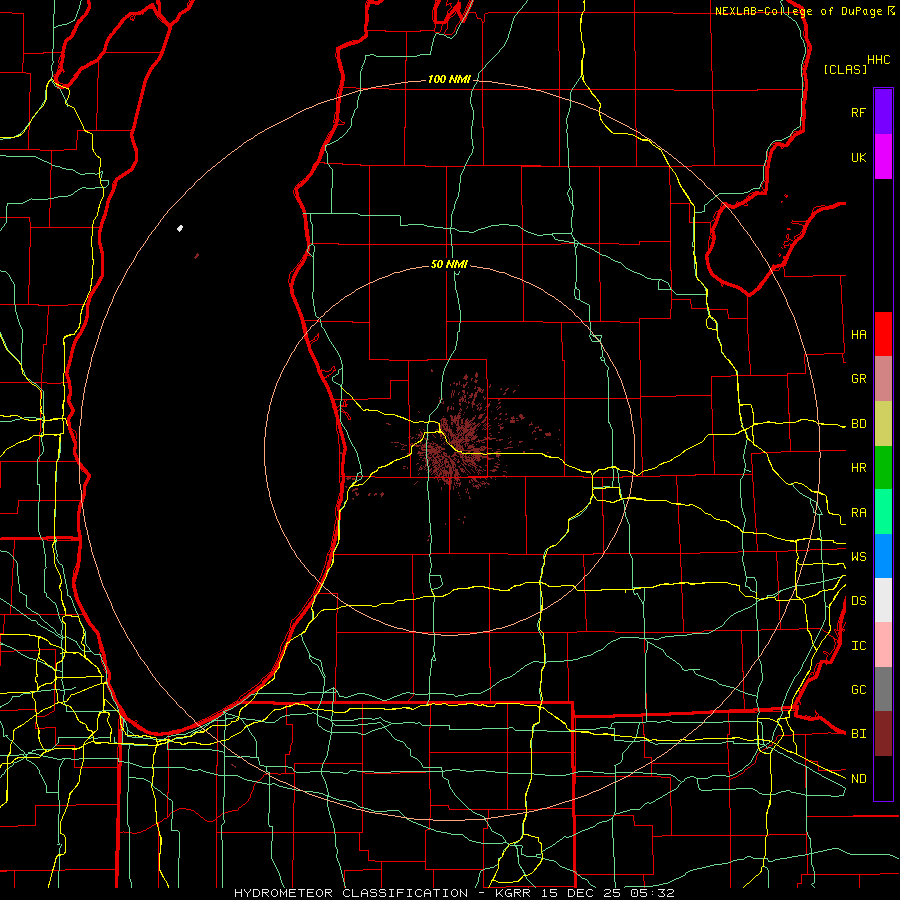The height and width of the screenshot is (900, 900).
Task: Select the GC gray legend swatch
Action: 883,689
